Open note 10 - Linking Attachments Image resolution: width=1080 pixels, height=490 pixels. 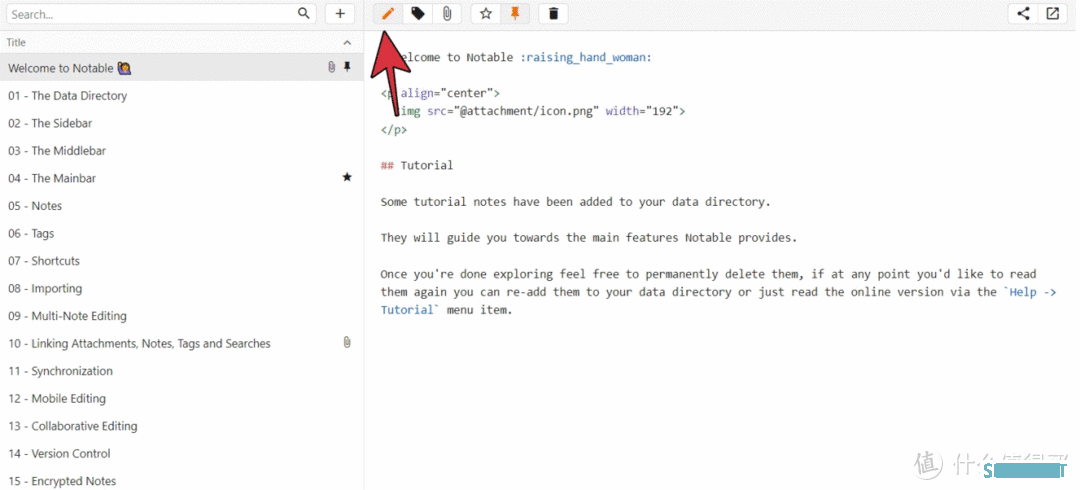[x=182, y=343]
